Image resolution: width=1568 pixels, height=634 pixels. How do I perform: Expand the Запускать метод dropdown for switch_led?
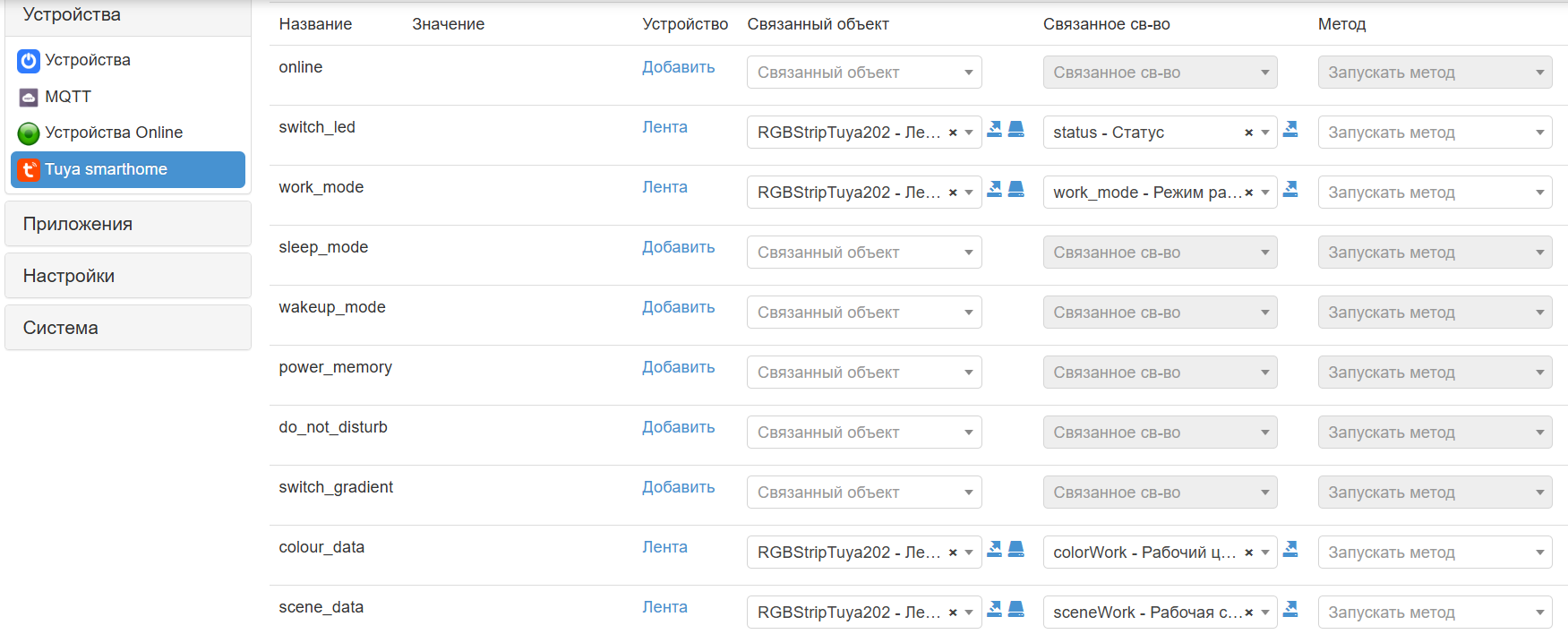(1435, 133)
